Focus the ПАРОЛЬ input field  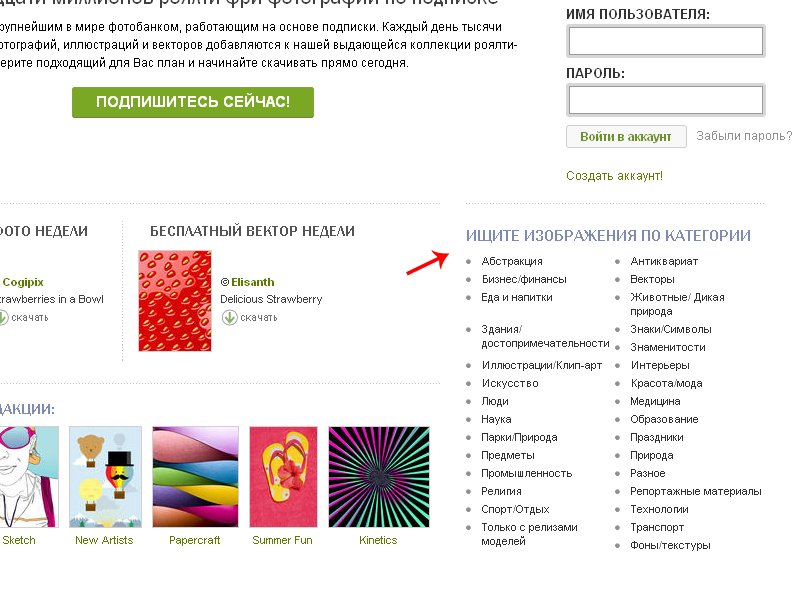pos(666,100)
